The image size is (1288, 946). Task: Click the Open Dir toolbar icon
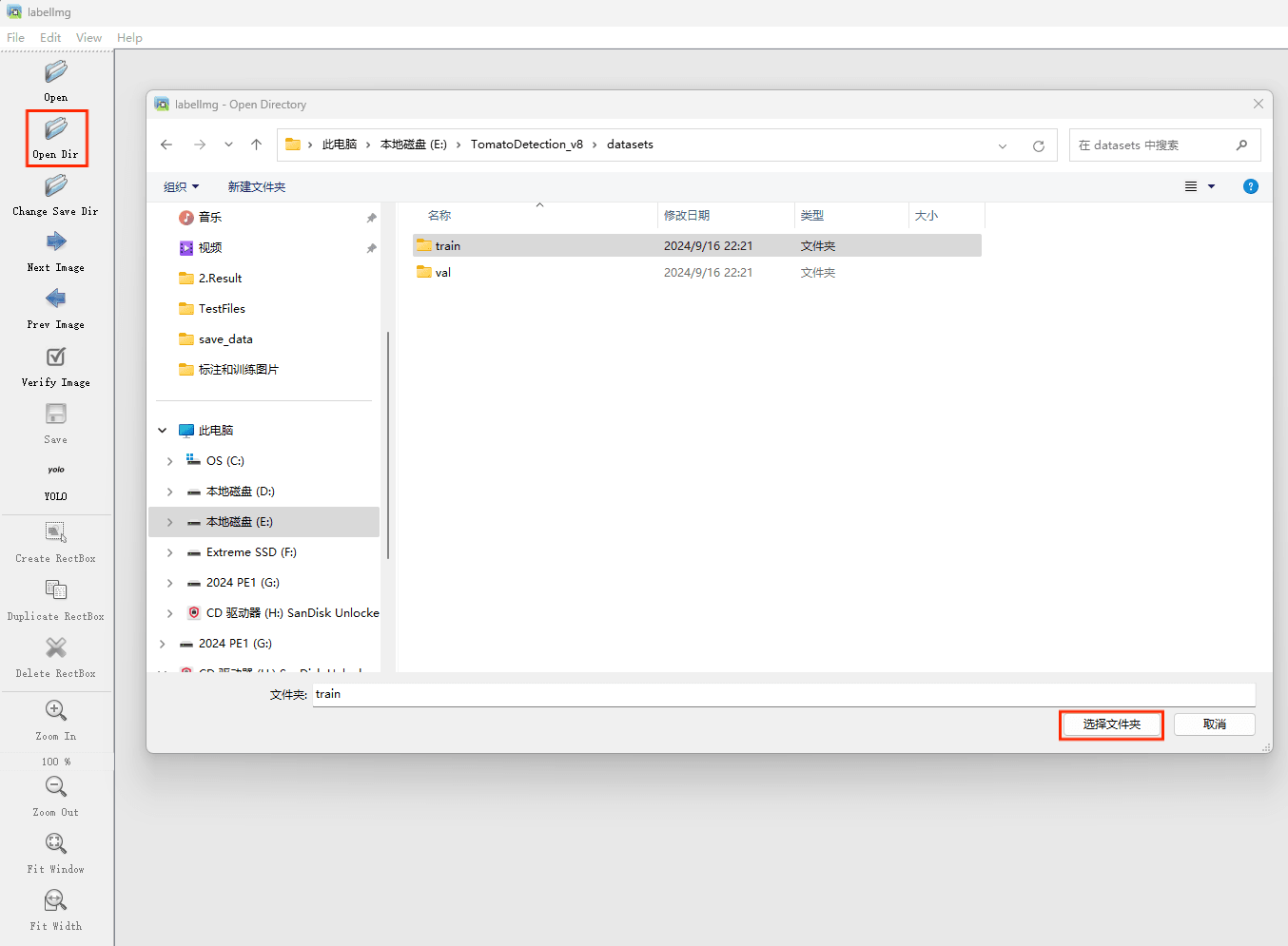coord(56,128)
